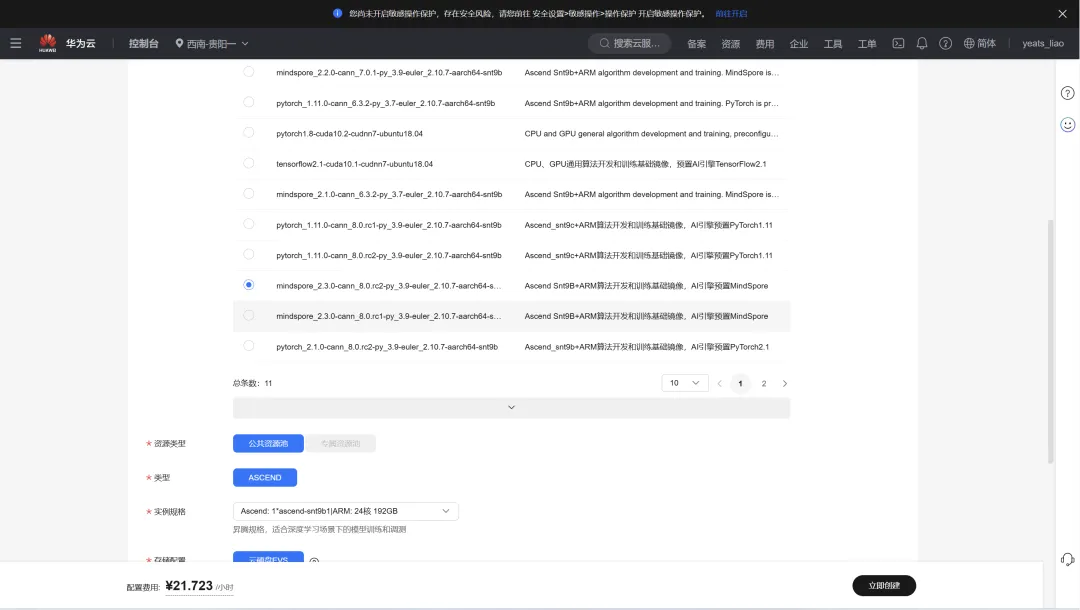The image size is (1080, 610).
Task: Open the 费用 menu in top bar
Action: (764, 44)
